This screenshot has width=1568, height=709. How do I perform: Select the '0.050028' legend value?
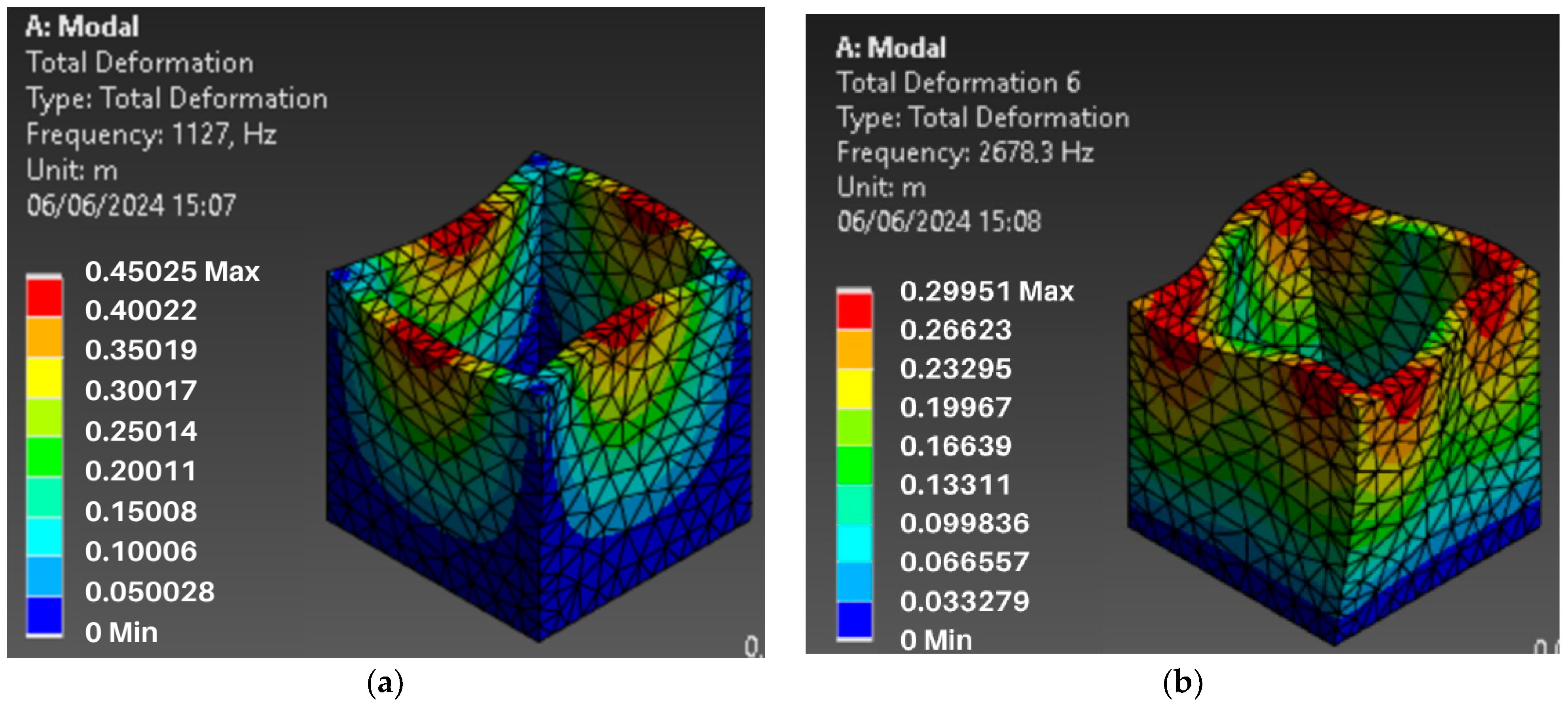pos(150,592)
